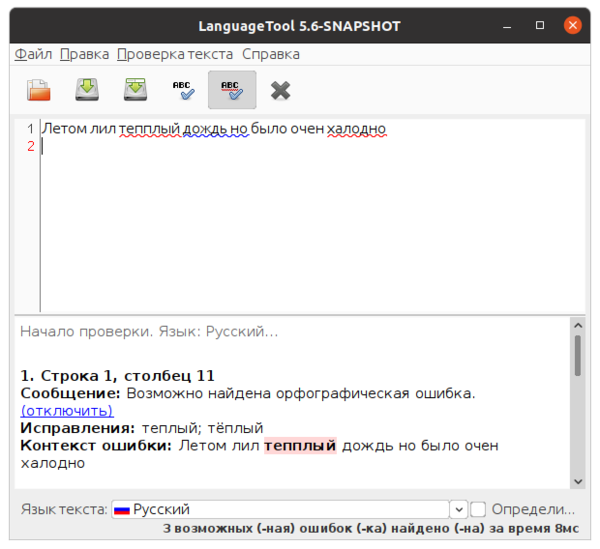The image size is (600, 549).
Task: Click the highlighted тепплый in error context
Action: (300, 446)
